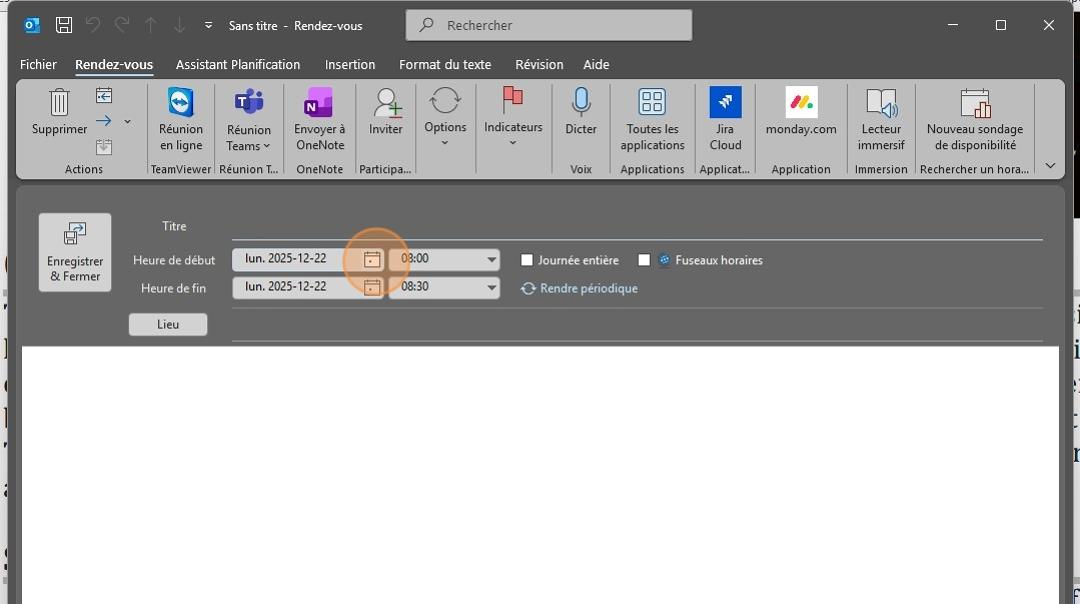This screenshot has width=1080, height=604.
Task: Click the Rendre périodique link
Action: click(588, 289)
